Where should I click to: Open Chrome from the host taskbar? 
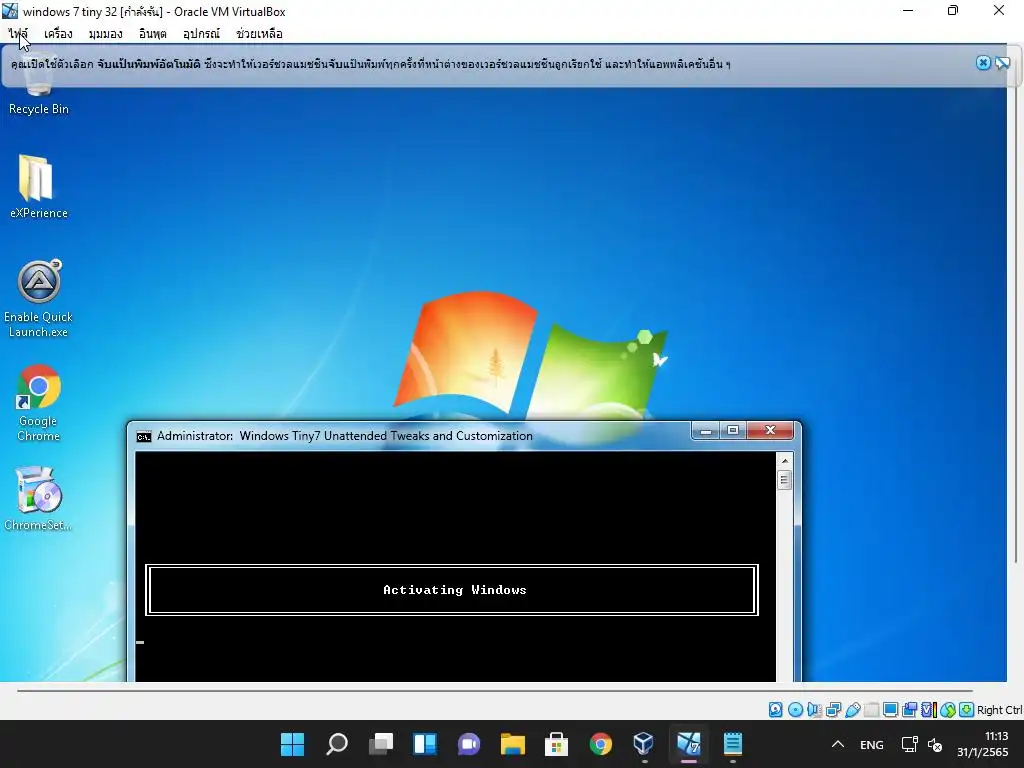tap(601, 744)
